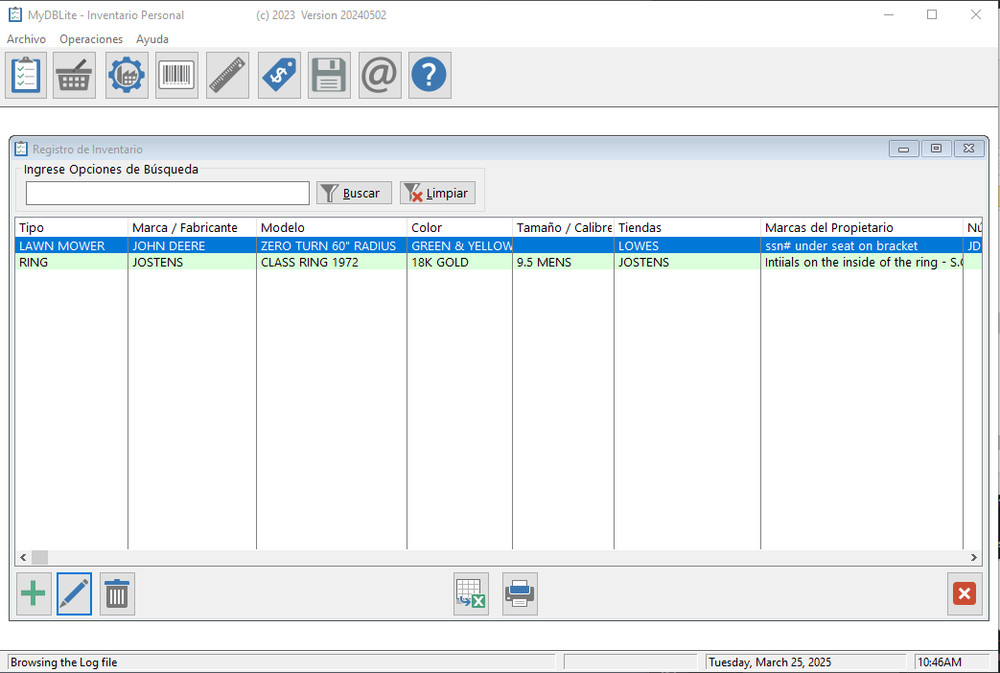Click inside the search options input field
Image resolution: width=1000 pixels, height=673 pixels.
click(x=165, y=192)
